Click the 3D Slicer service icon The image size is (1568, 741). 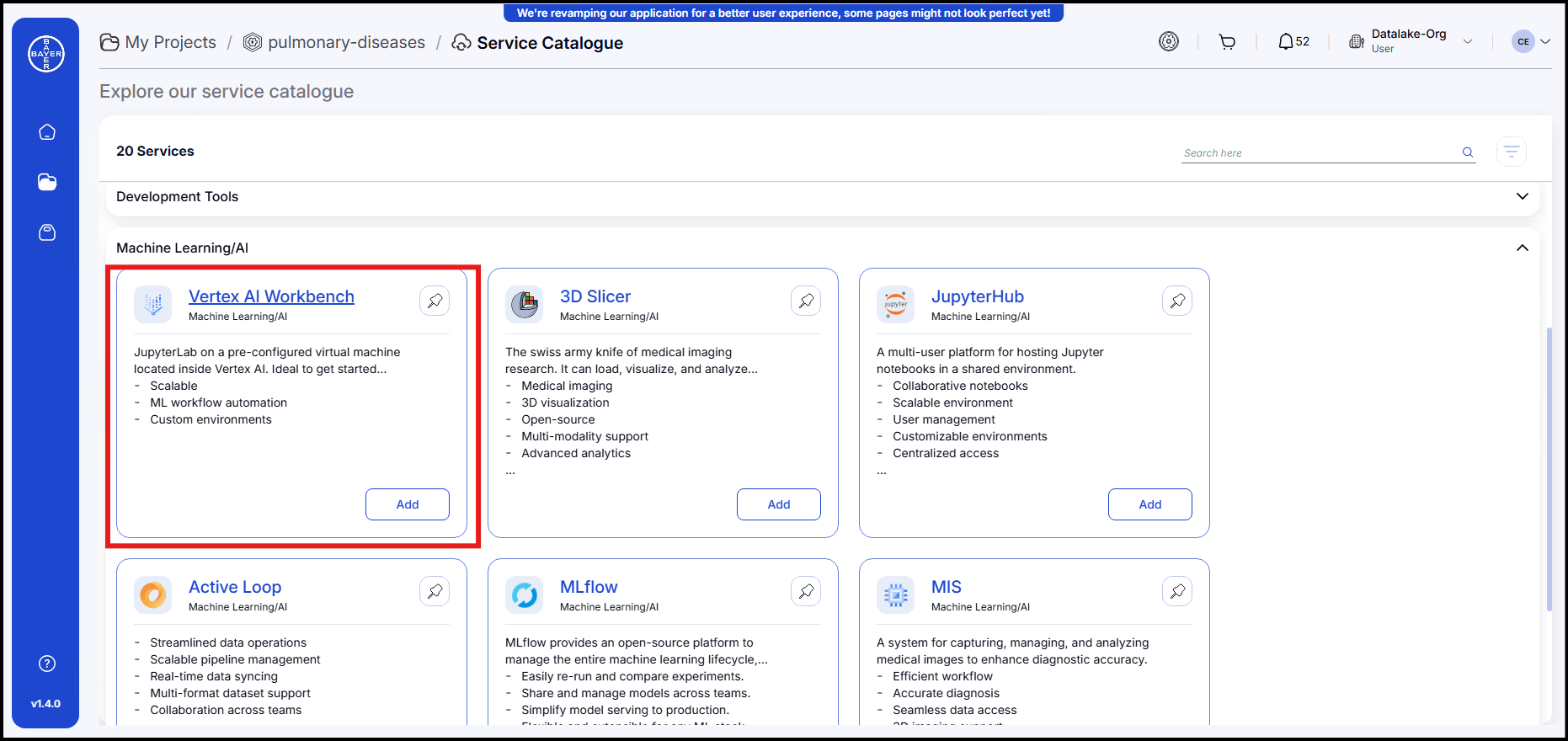pyautogui.click(x=525, y=304)
